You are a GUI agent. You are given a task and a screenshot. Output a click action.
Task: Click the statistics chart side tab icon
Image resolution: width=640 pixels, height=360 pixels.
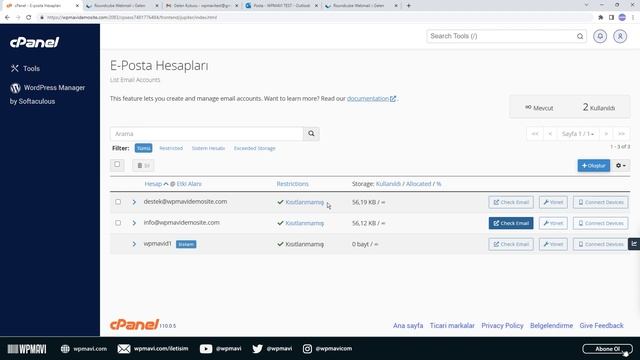(x=634, y=244)
